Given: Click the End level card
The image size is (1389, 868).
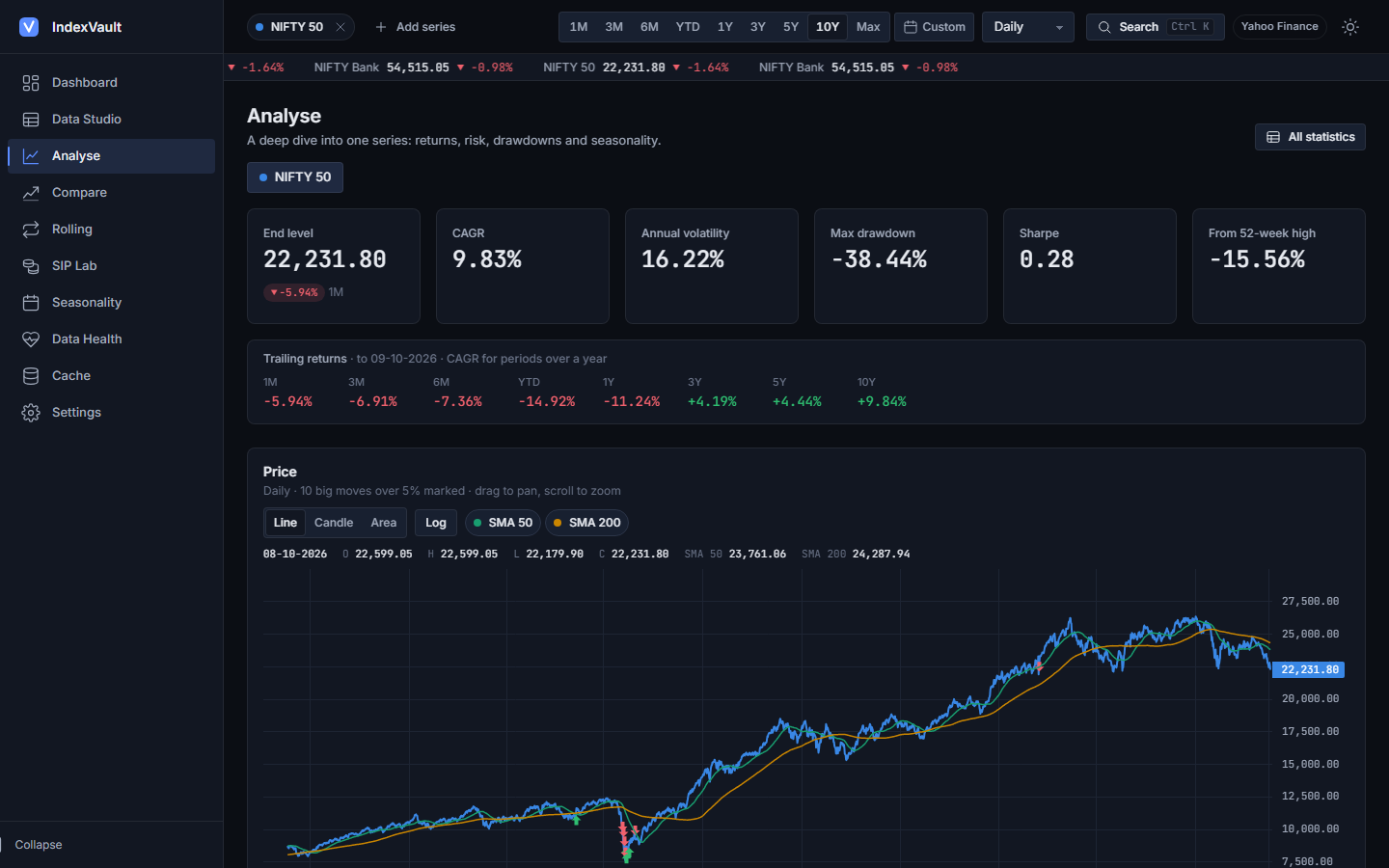Looking at the screenshot, I should coord(334,266).
